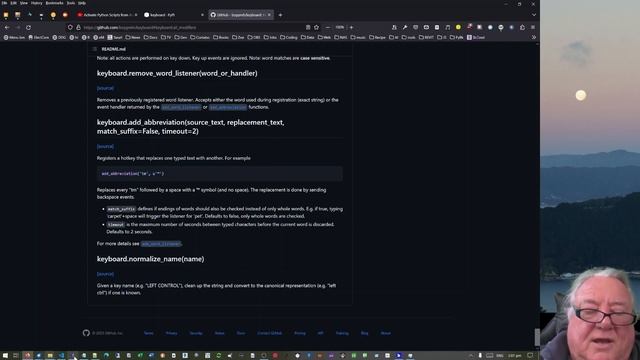Open the Pricing footer link
Viewport: 640px width, 360px height.
[300, 333]
